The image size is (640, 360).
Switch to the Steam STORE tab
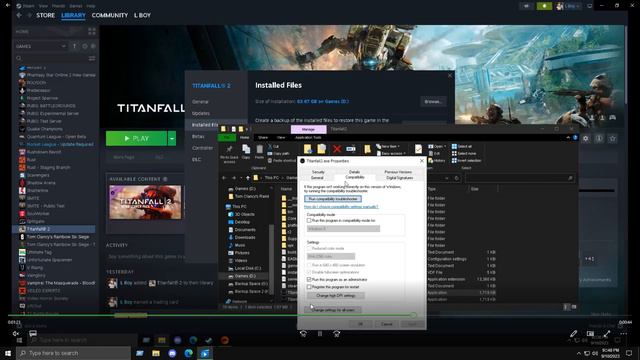point(45,15)
